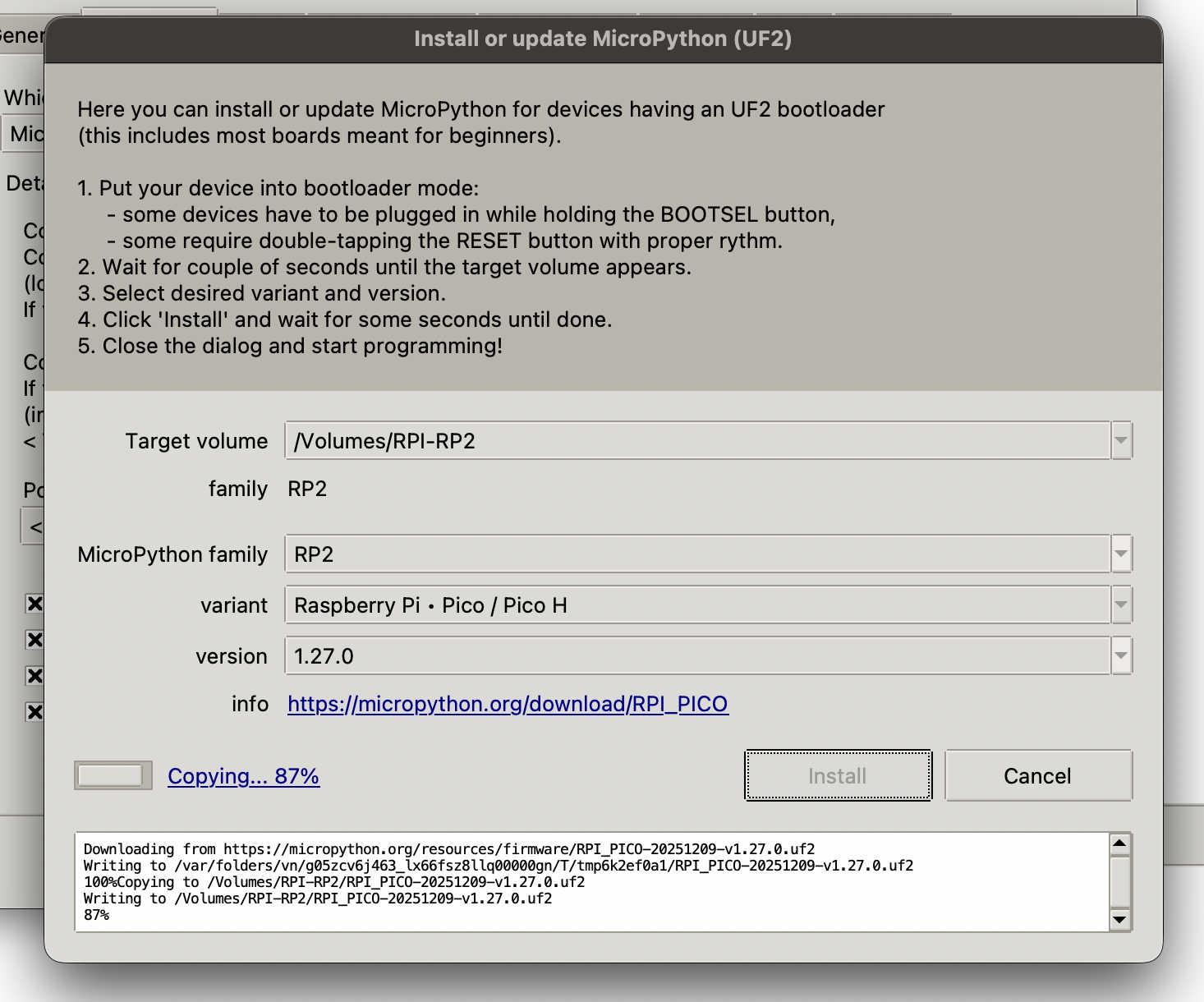Image resolution: width=1204 pixels, height=1002 pixels.
Task: Click the copy progress bar
Action: [113, 775]
